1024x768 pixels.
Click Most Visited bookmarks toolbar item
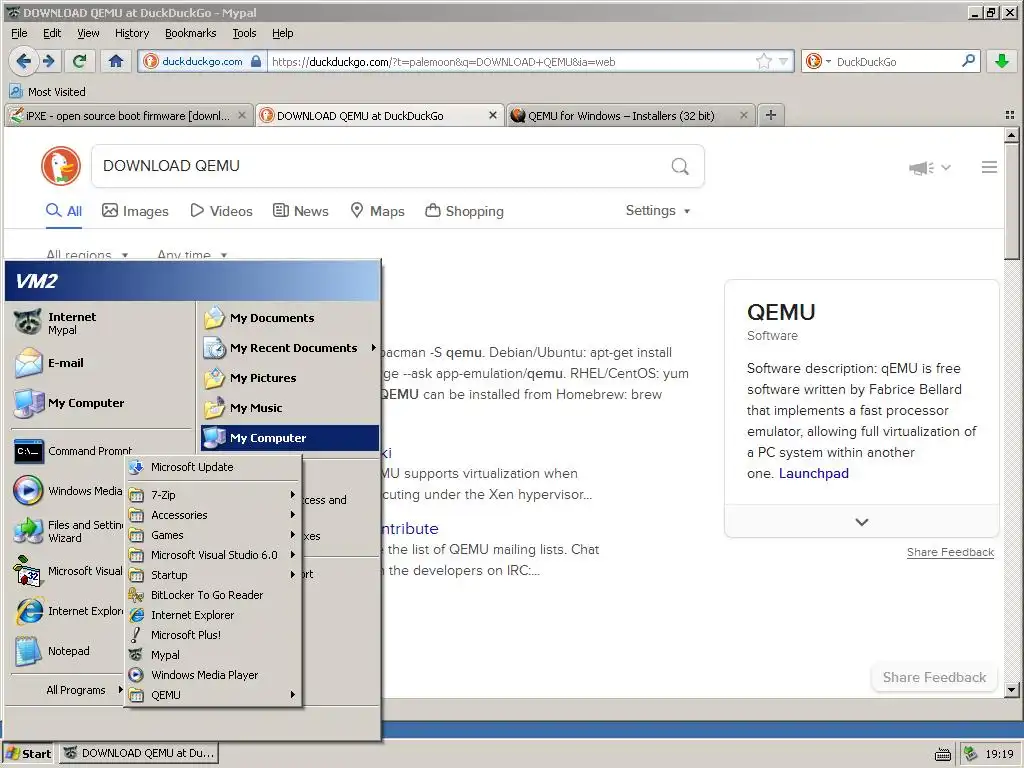(48, 91)
